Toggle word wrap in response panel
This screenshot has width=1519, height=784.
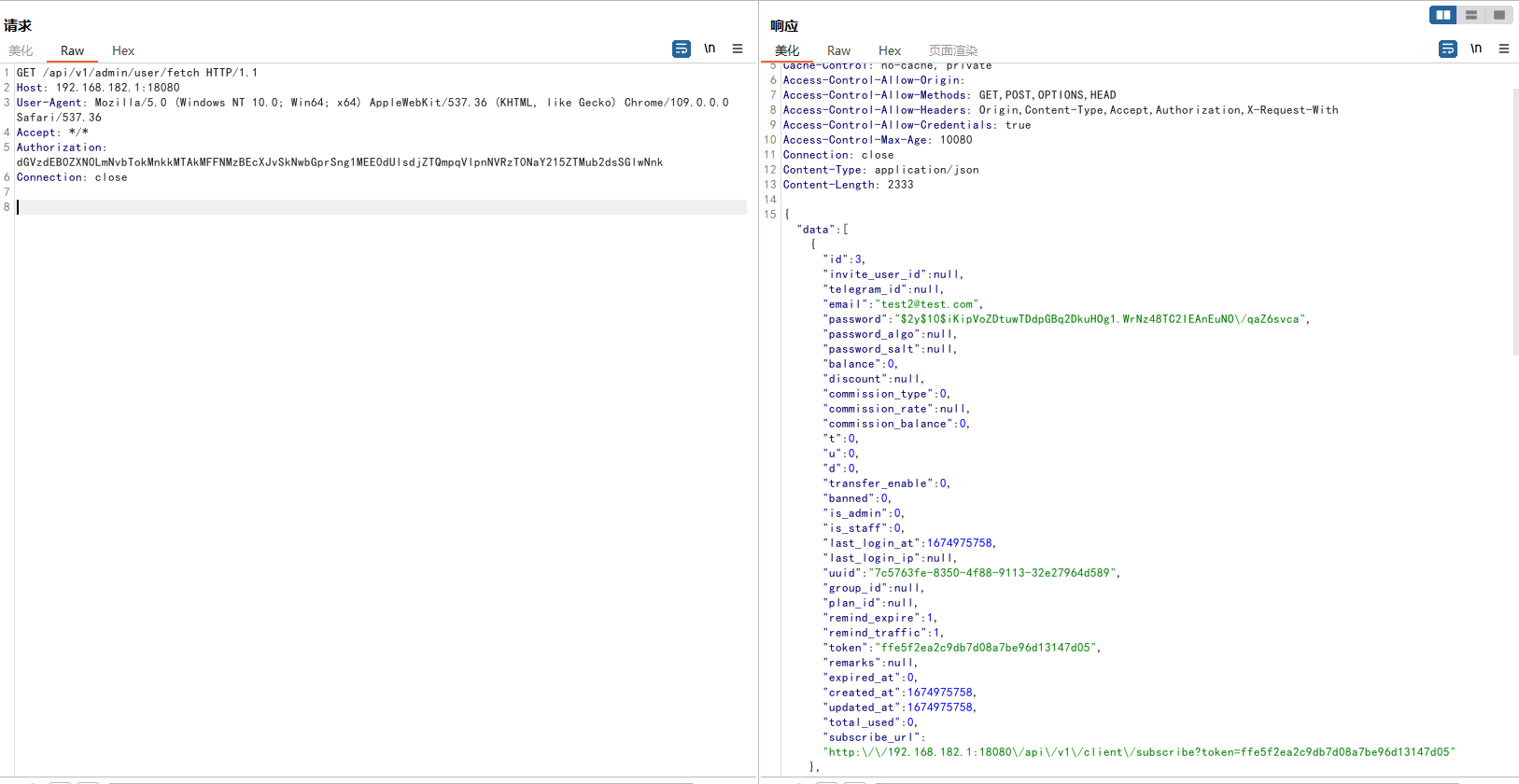[x=1448, y=49]
